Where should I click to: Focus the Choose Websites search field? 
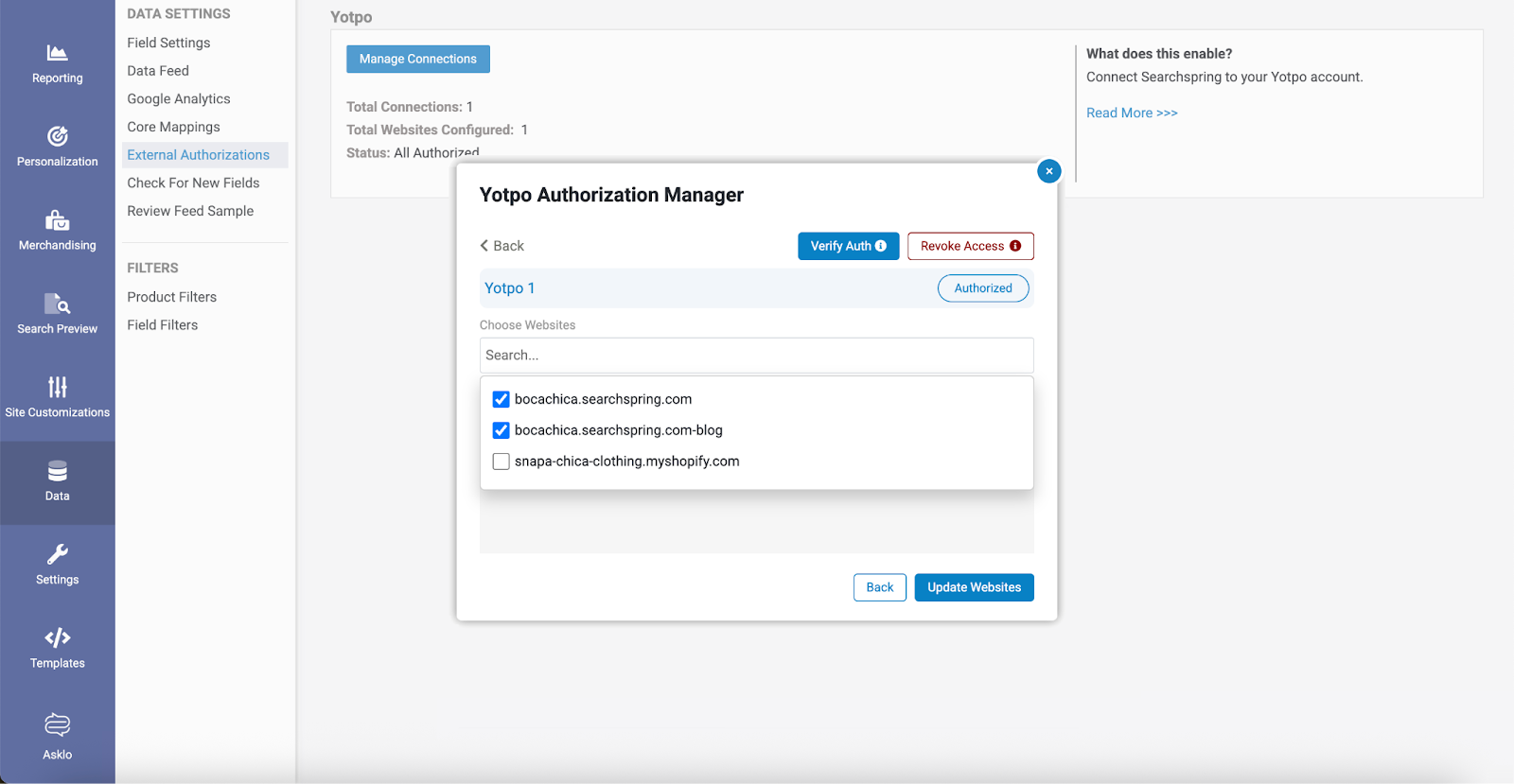pos(756,356)
